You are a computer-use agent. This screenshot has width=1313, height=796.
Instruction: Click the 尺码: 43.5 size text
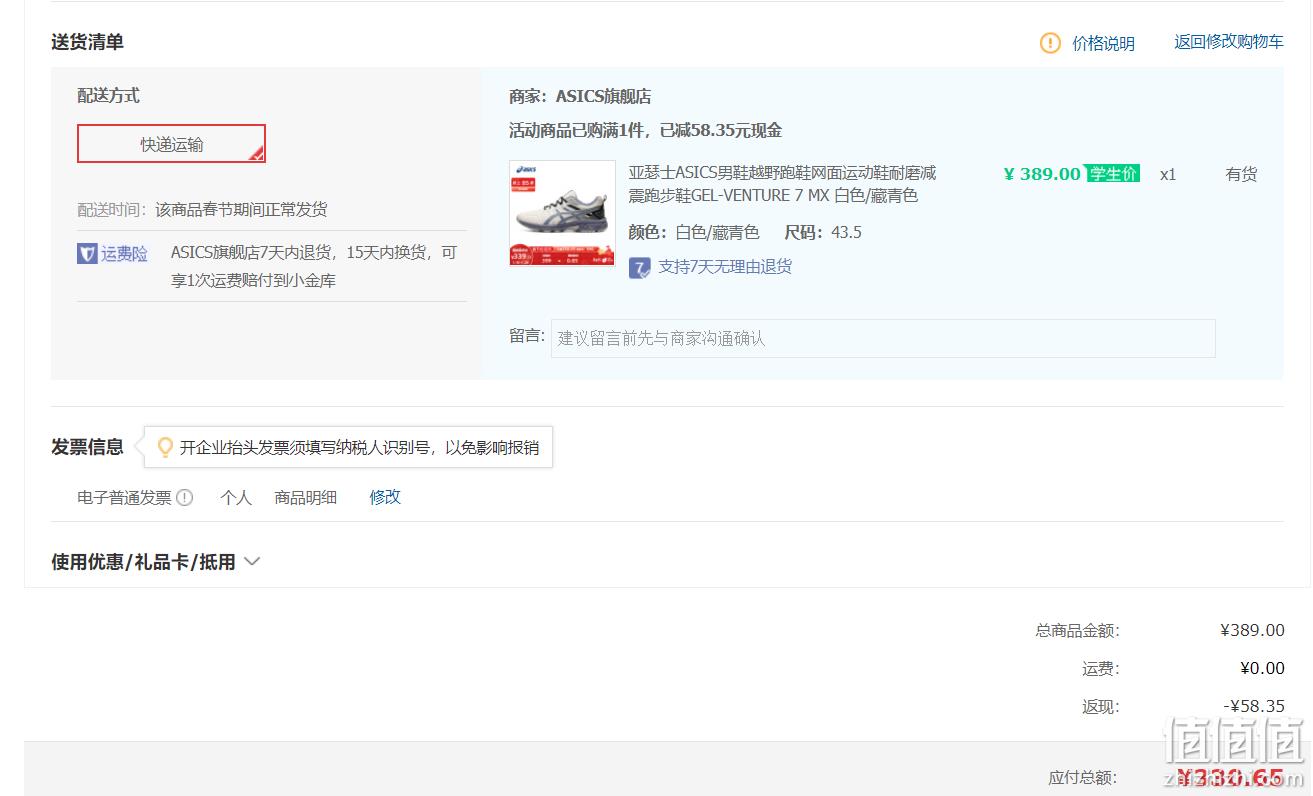pyautogui.click(x=823, y=233)
